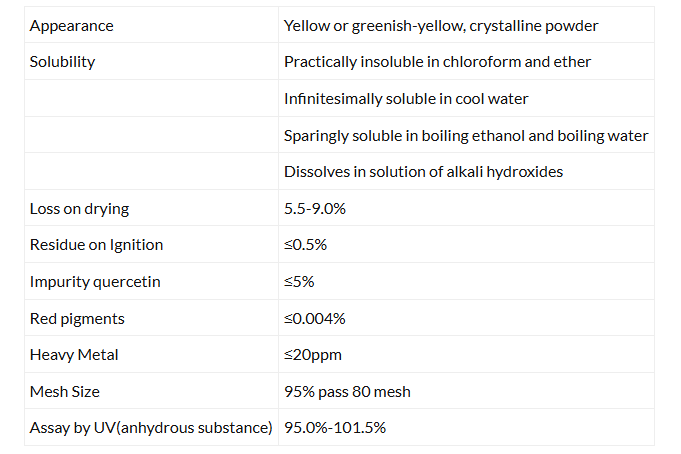
Task: Click "Dissolves in solution of alkali hydroxides"
Action: coord(423,172)
